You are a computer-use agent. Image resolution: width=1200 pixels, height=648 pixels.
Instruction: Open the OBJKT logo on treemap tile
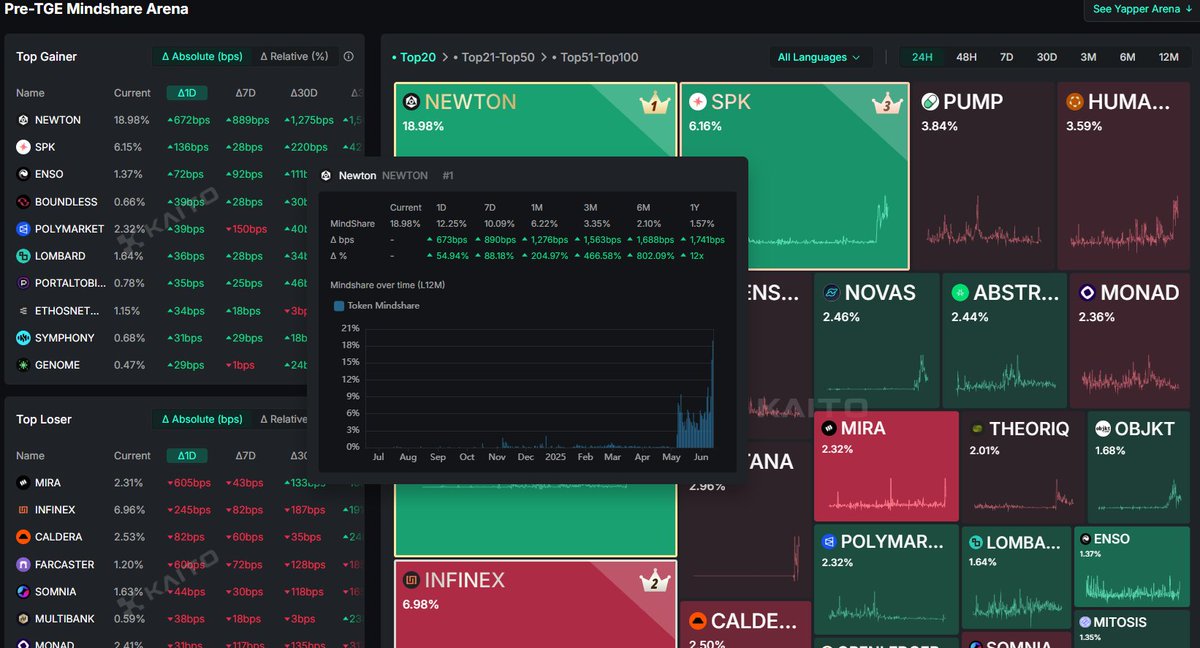[1103, 428]
